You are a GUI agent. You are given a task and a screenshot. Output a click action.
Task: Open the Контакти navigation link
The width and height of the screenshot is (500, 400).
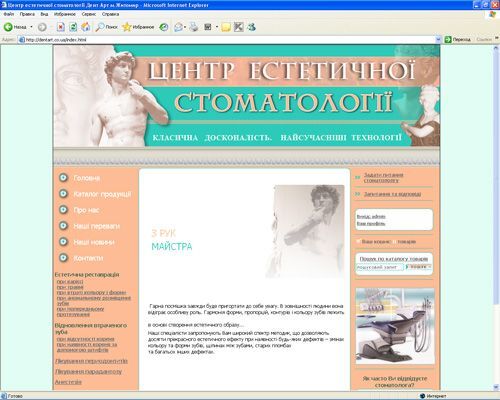pos(88,258)
